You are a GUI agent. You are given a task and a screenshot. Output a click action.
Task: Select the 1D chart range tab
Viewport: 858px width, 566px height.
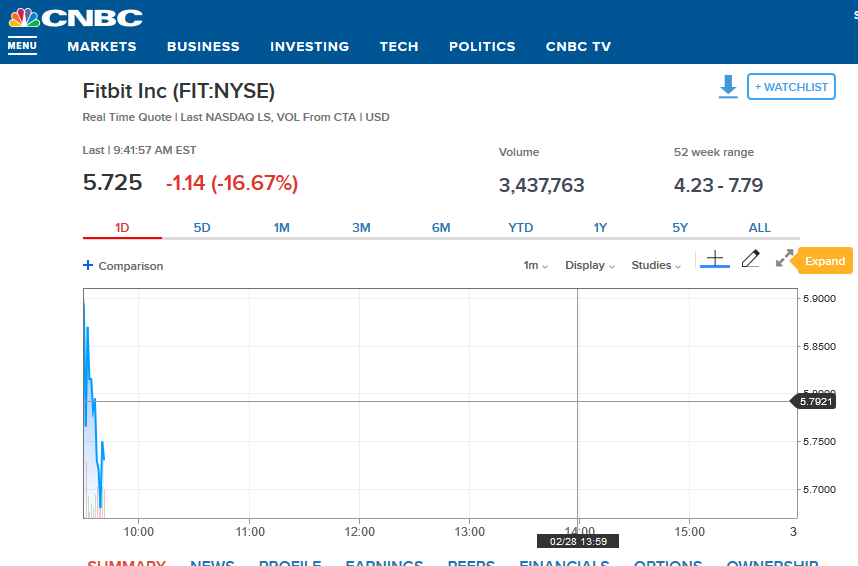pos(122,228)
